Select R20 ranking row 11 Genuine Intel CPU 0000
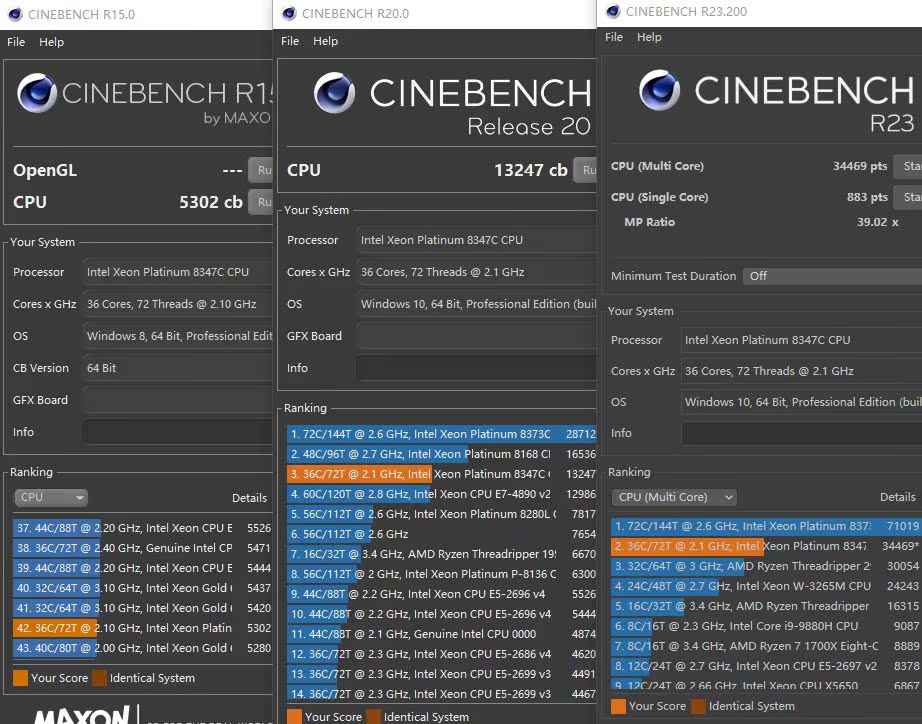 coord(442,634)
